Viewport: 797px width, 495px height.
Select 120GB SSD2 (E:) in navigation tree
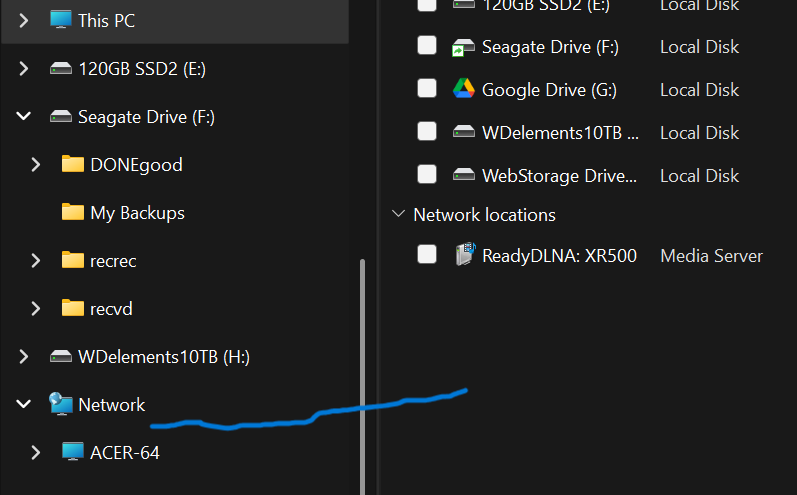click(142, 69)
